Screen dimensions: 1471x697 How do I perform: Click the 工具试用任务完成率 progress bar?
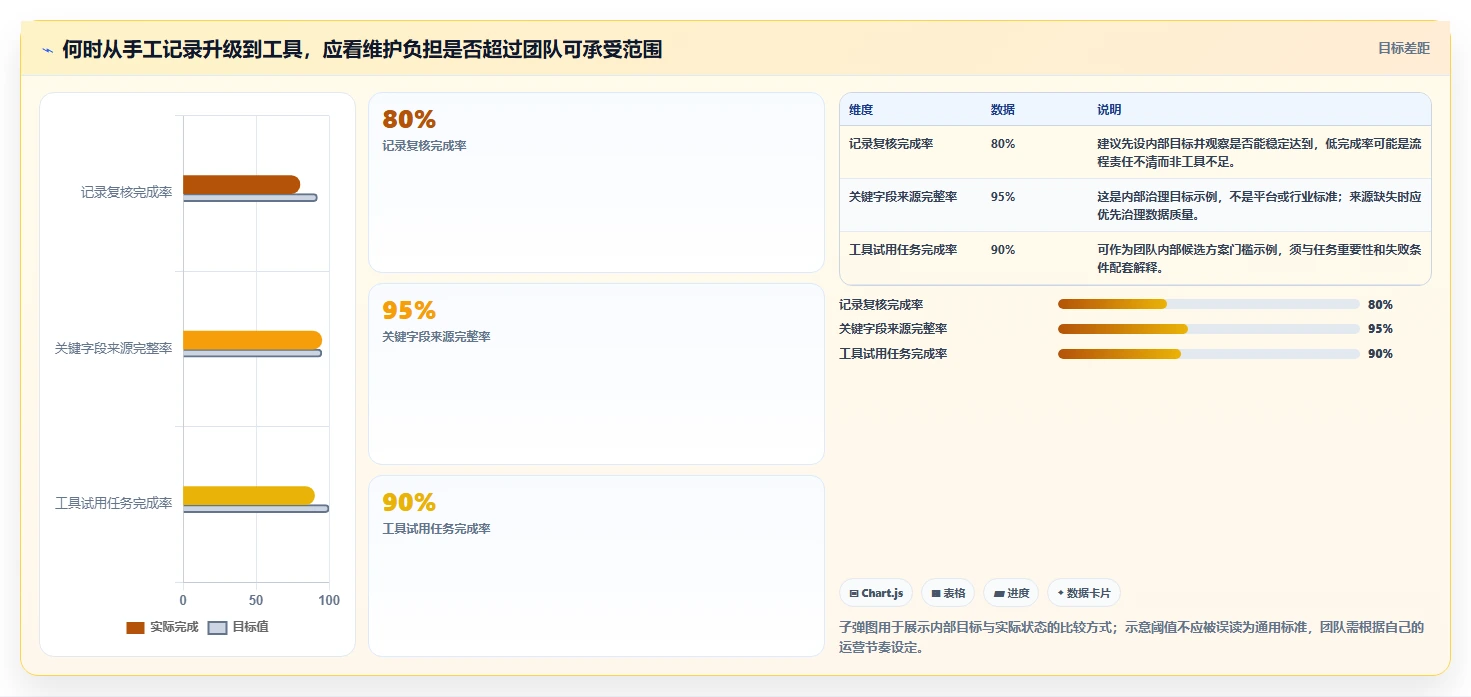pos(1208,353)
